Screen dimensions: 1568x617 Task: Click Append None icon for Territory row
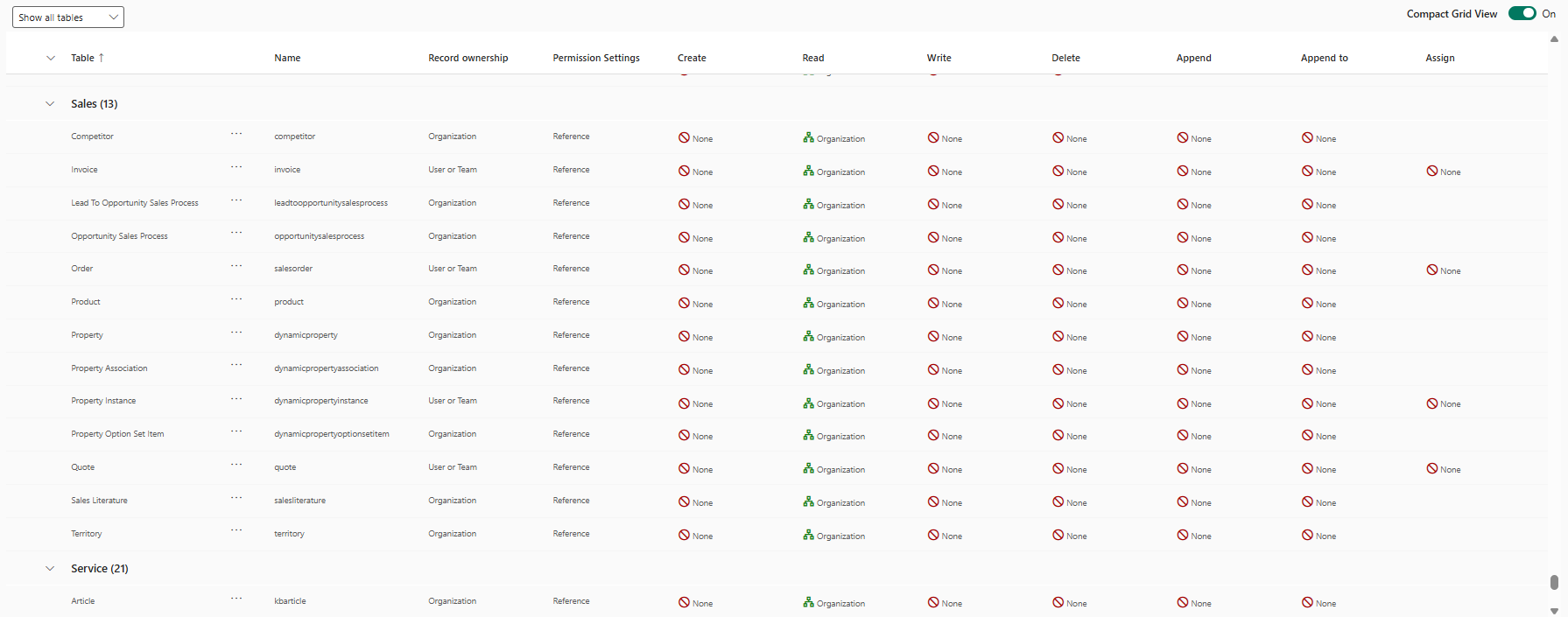[x=1183, y=535]
